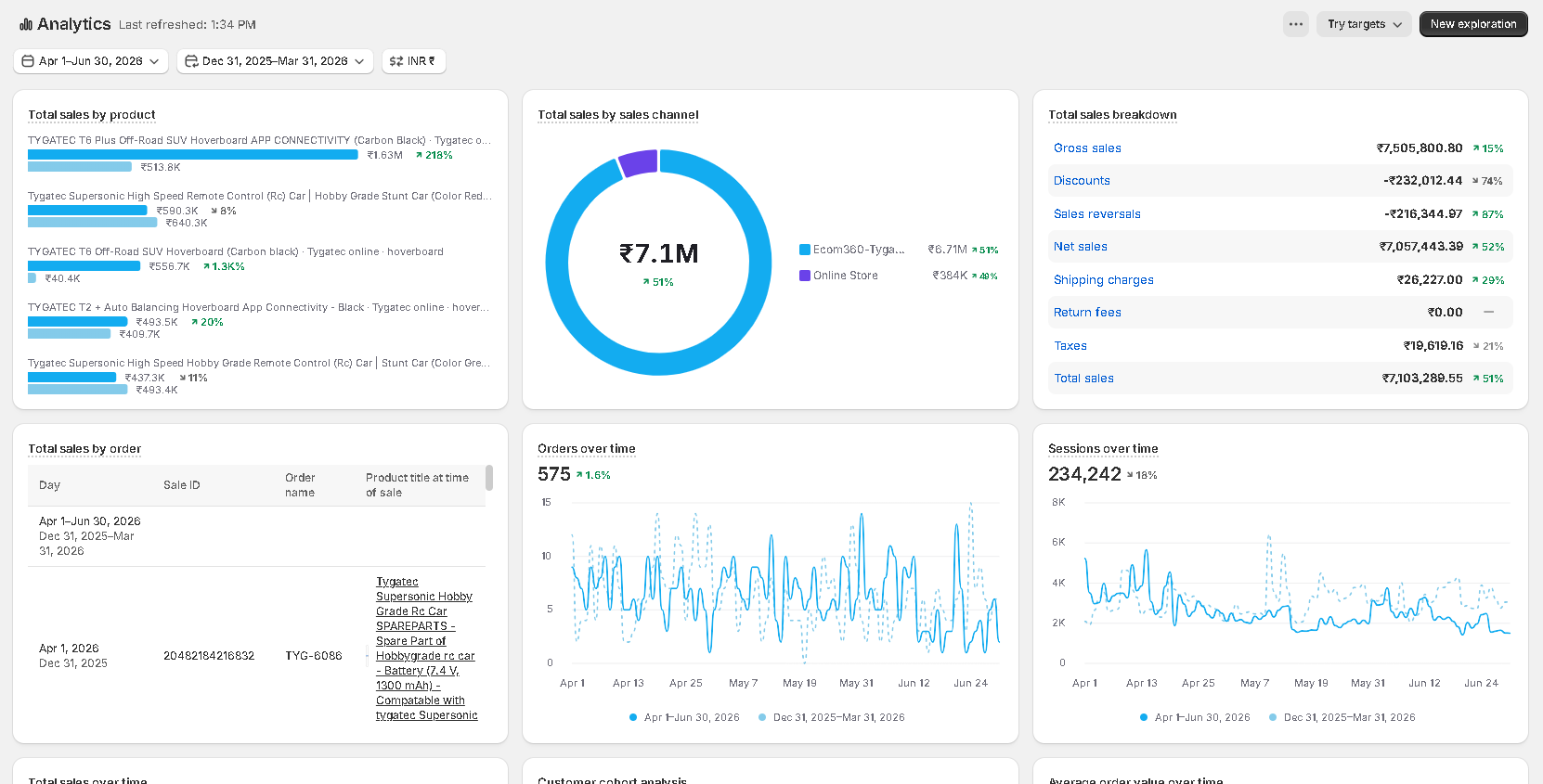Viewport: 1543px width, 784px height.
Task: Click the ₹7,057,443.39 net sales value
Action: click(1420, 247)
